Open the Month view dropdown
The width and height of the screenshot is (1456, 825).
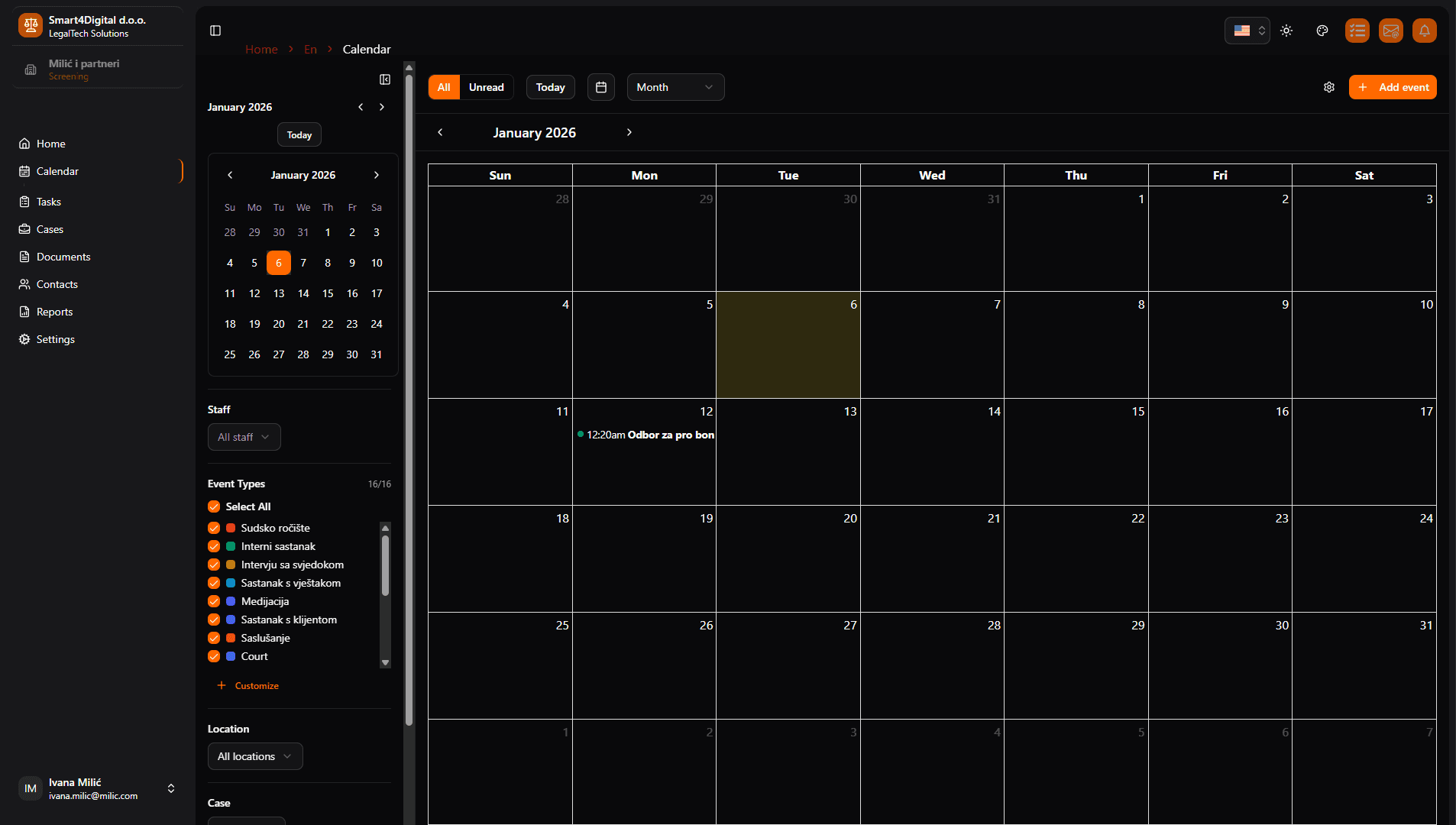[x=675, y=87]
